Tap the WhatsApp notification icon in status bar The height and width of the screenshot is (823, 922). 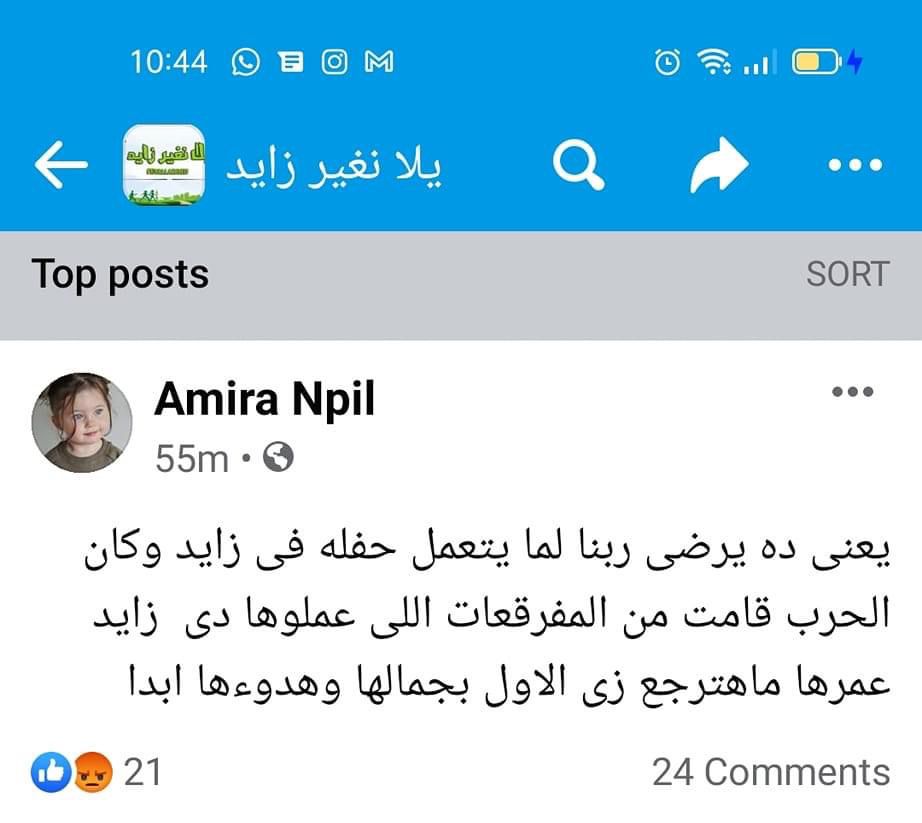tap(245, 63)
